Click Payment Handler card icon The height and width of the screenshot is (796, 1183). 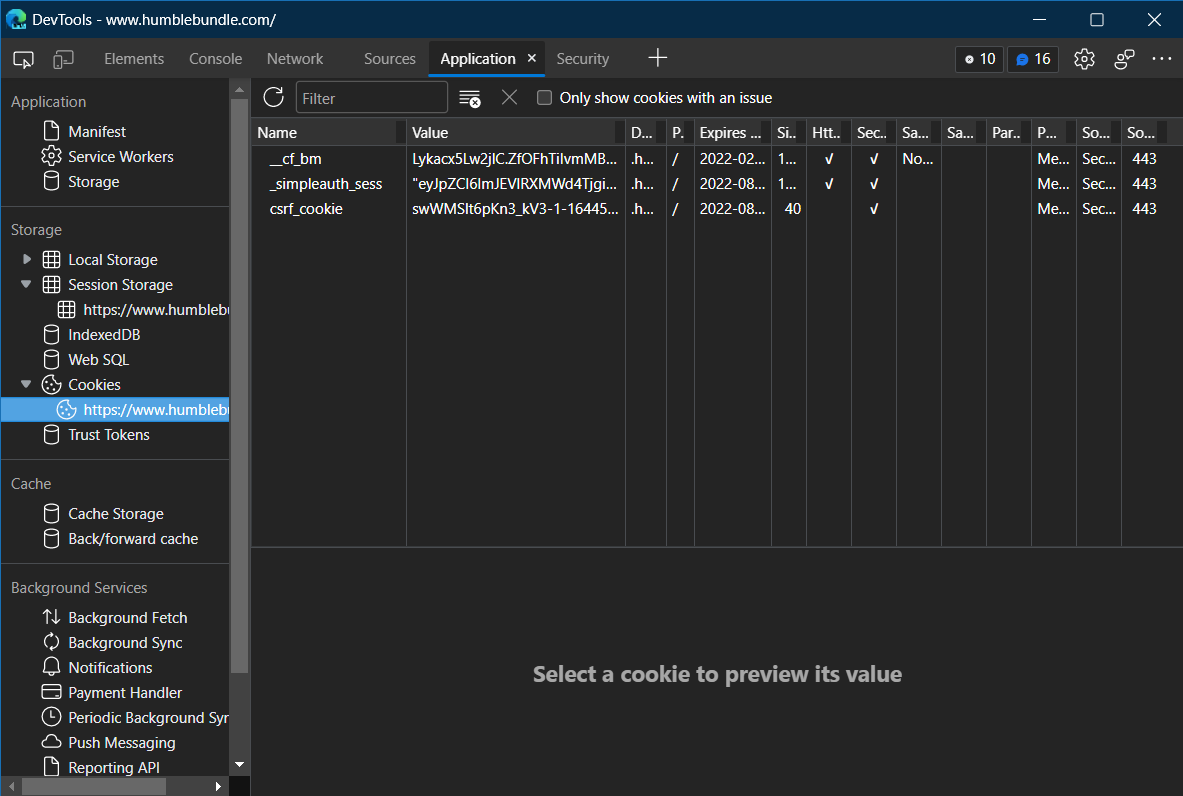pyautogui.click(x=51, y=691)
